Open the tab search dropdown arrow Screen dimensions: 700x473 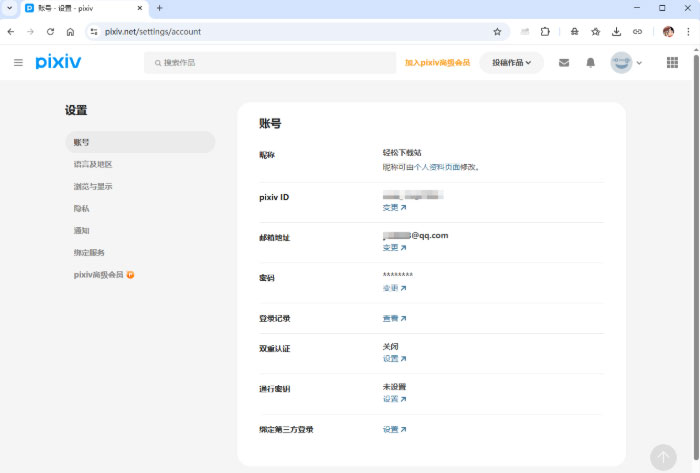[x=9, y=8]
